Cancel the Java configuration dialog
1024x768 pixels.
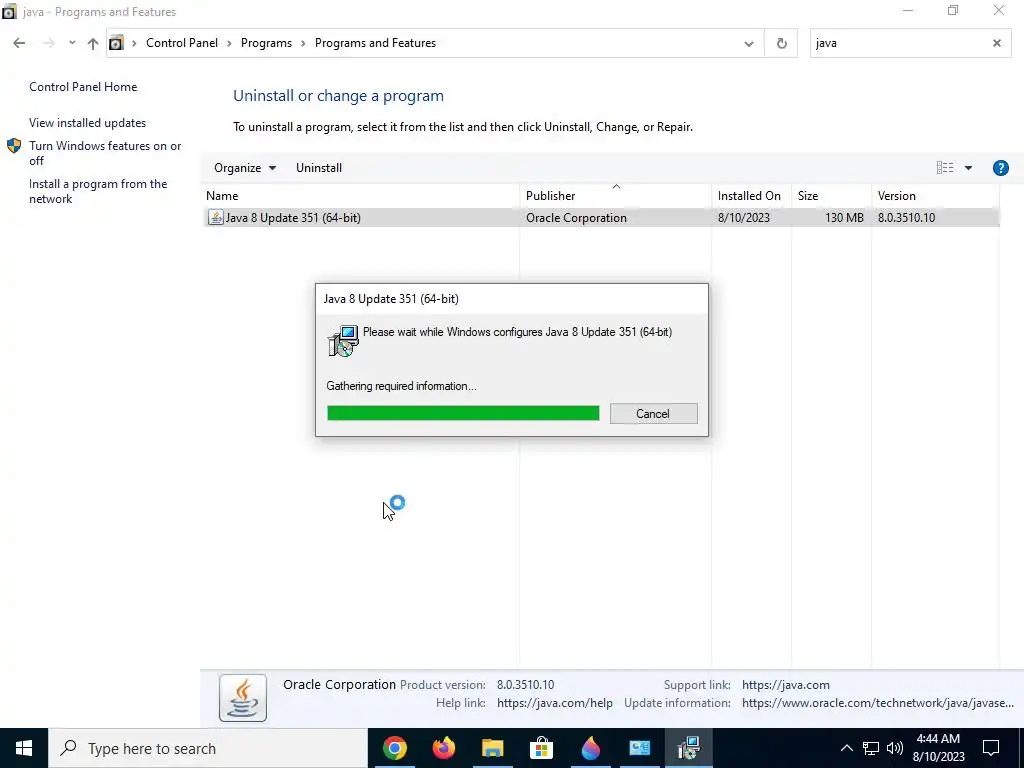[653, 413]
